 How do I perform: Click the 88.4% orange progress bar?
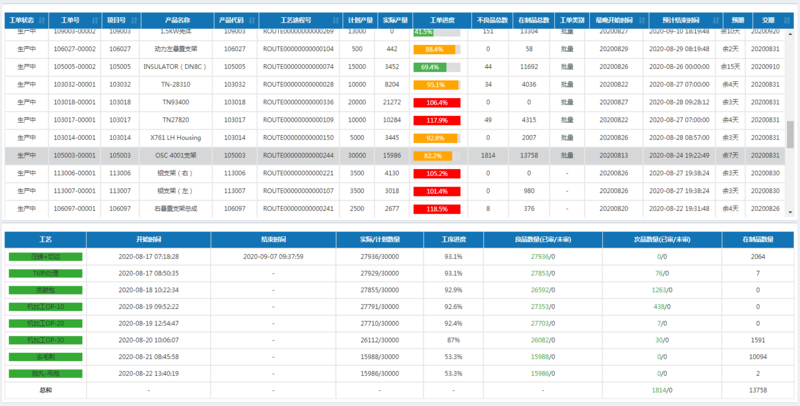click(x=434, y=49)
